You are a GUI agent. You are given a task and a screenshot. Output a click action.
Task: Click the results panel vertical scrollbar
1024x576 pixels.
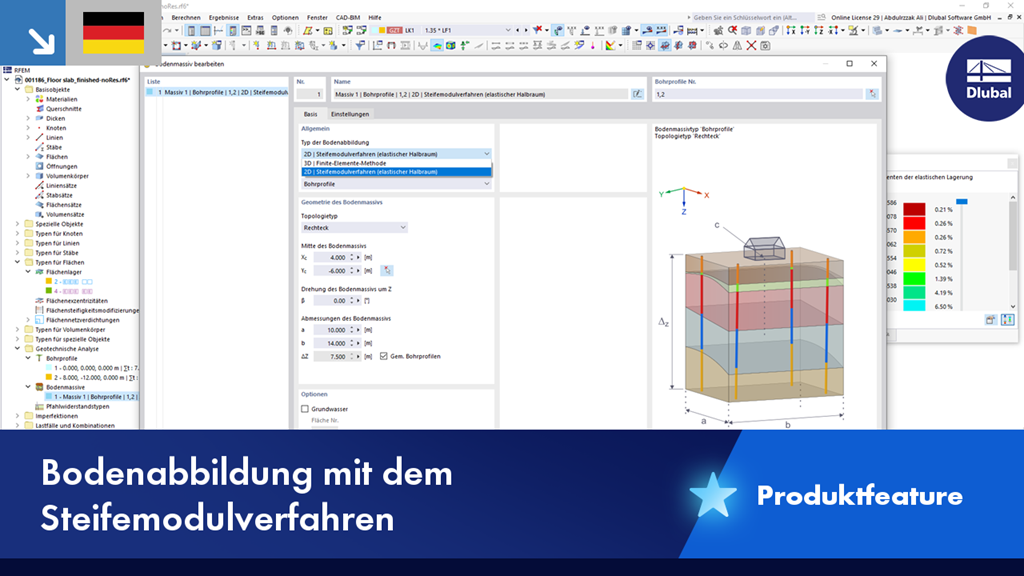point(1013,251)
